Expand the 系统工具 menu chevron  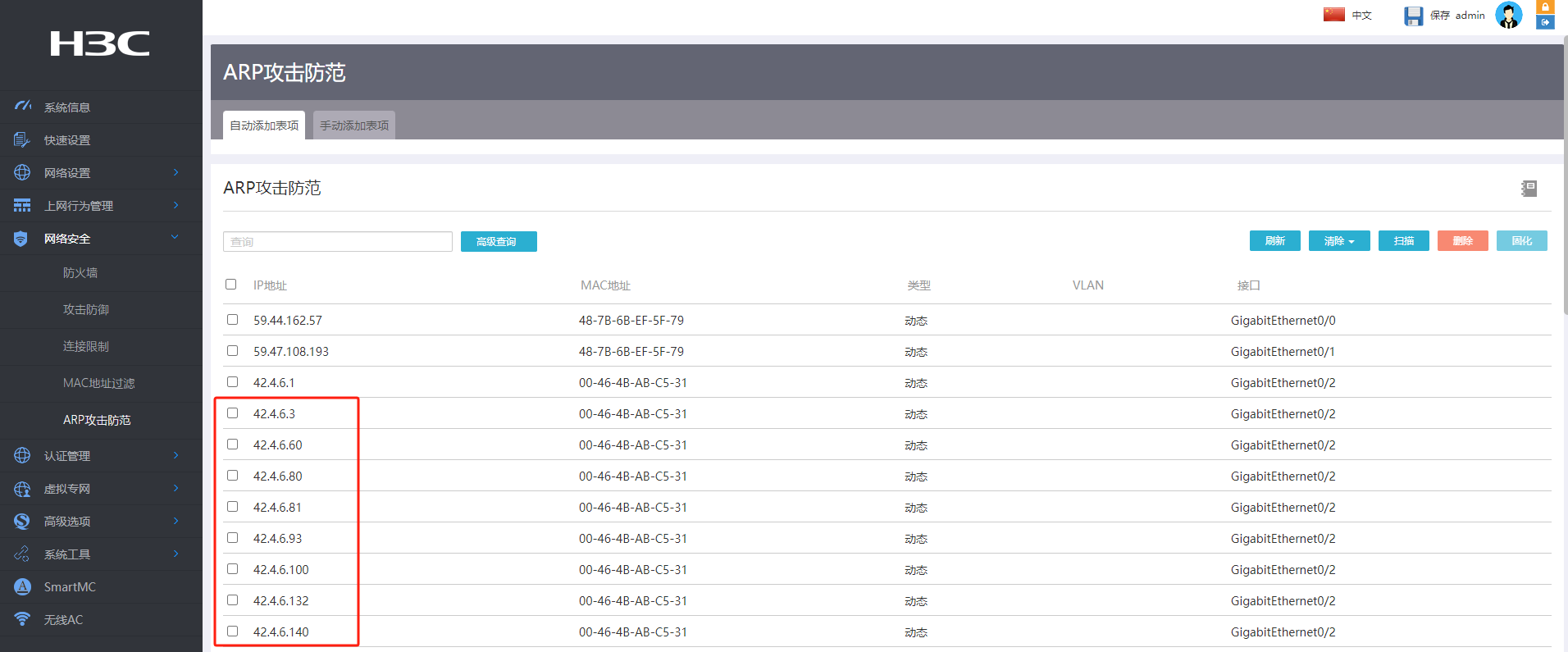pyautogui.click(x=175, y=554)
